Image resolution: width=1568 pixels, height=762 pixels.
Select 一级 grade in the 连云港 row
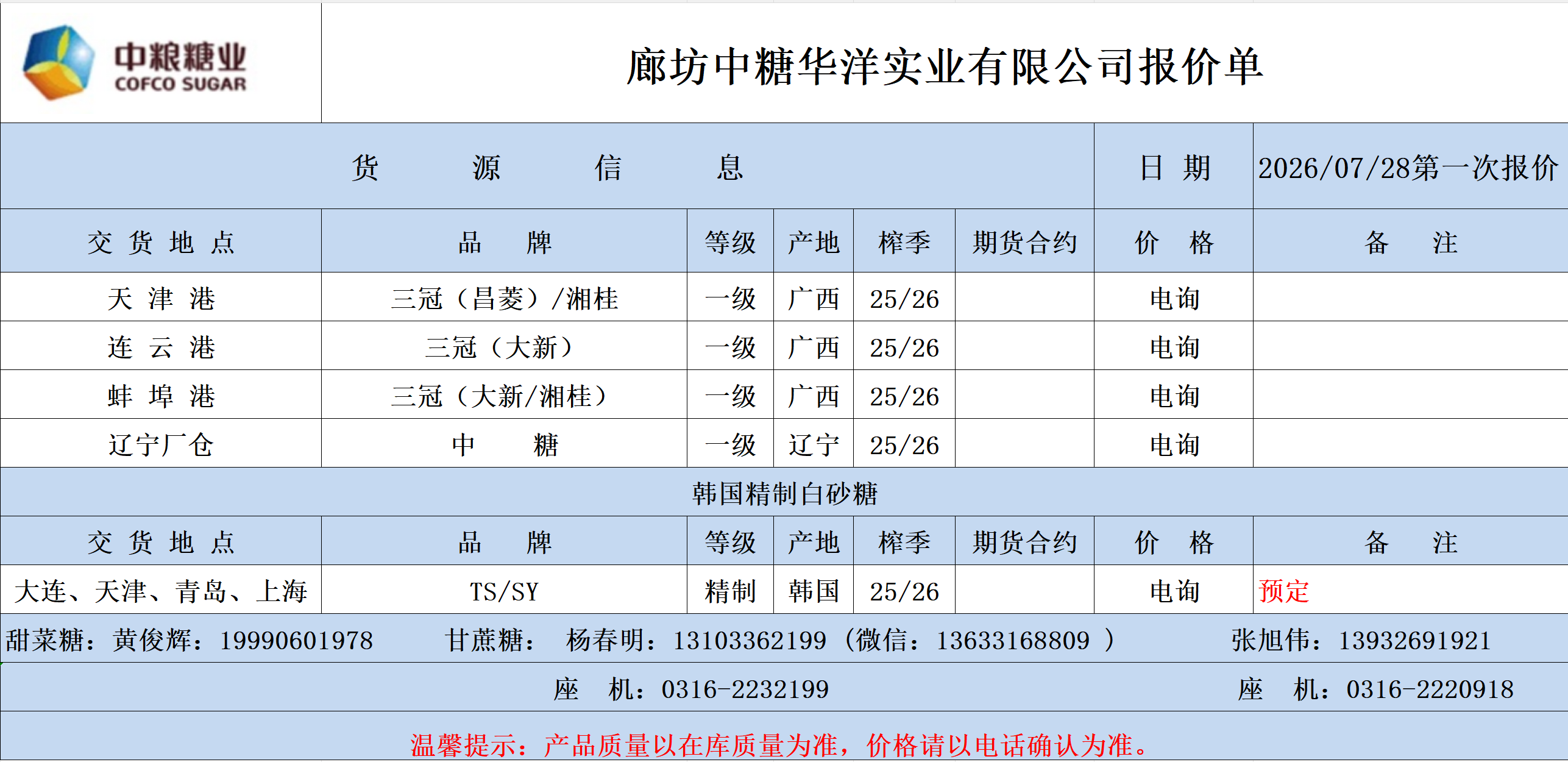click(x=730, y=346)
